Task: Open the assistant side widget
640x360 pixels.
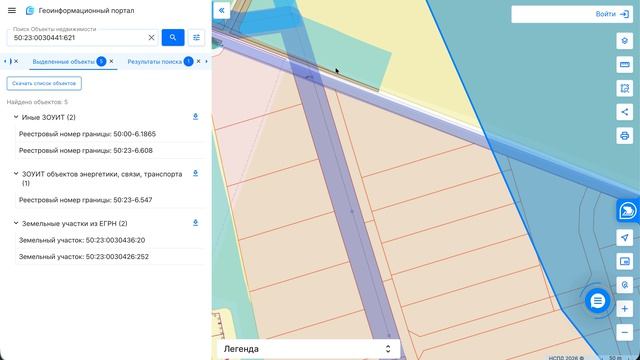Action: tap(628, 211)
